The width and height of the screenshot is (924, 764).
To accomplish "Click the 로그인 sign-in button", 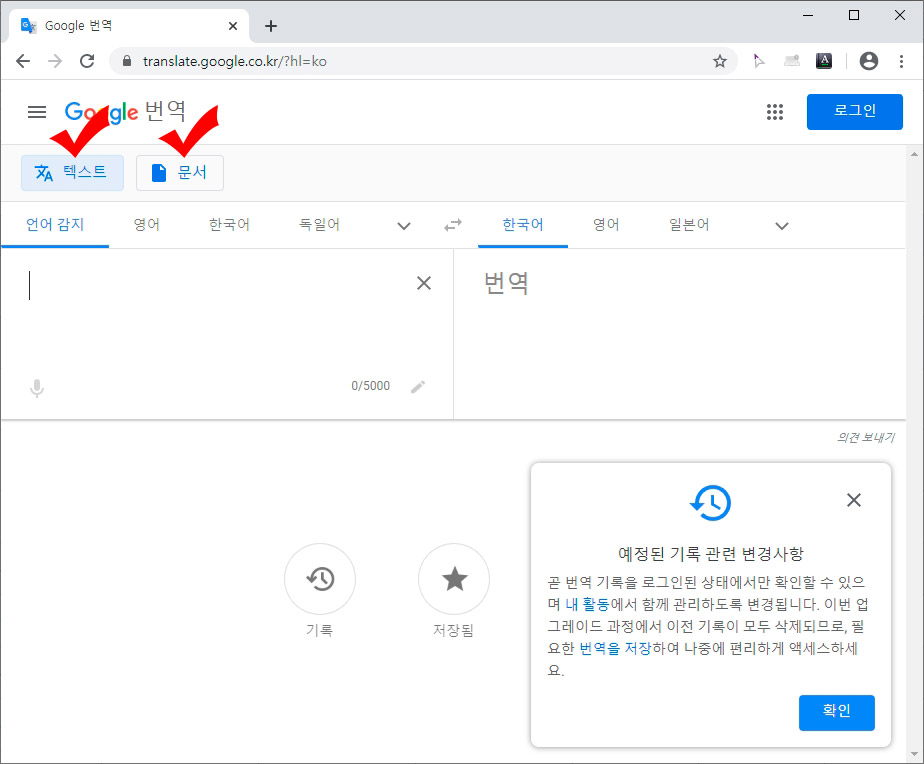I will coord(854,111).
